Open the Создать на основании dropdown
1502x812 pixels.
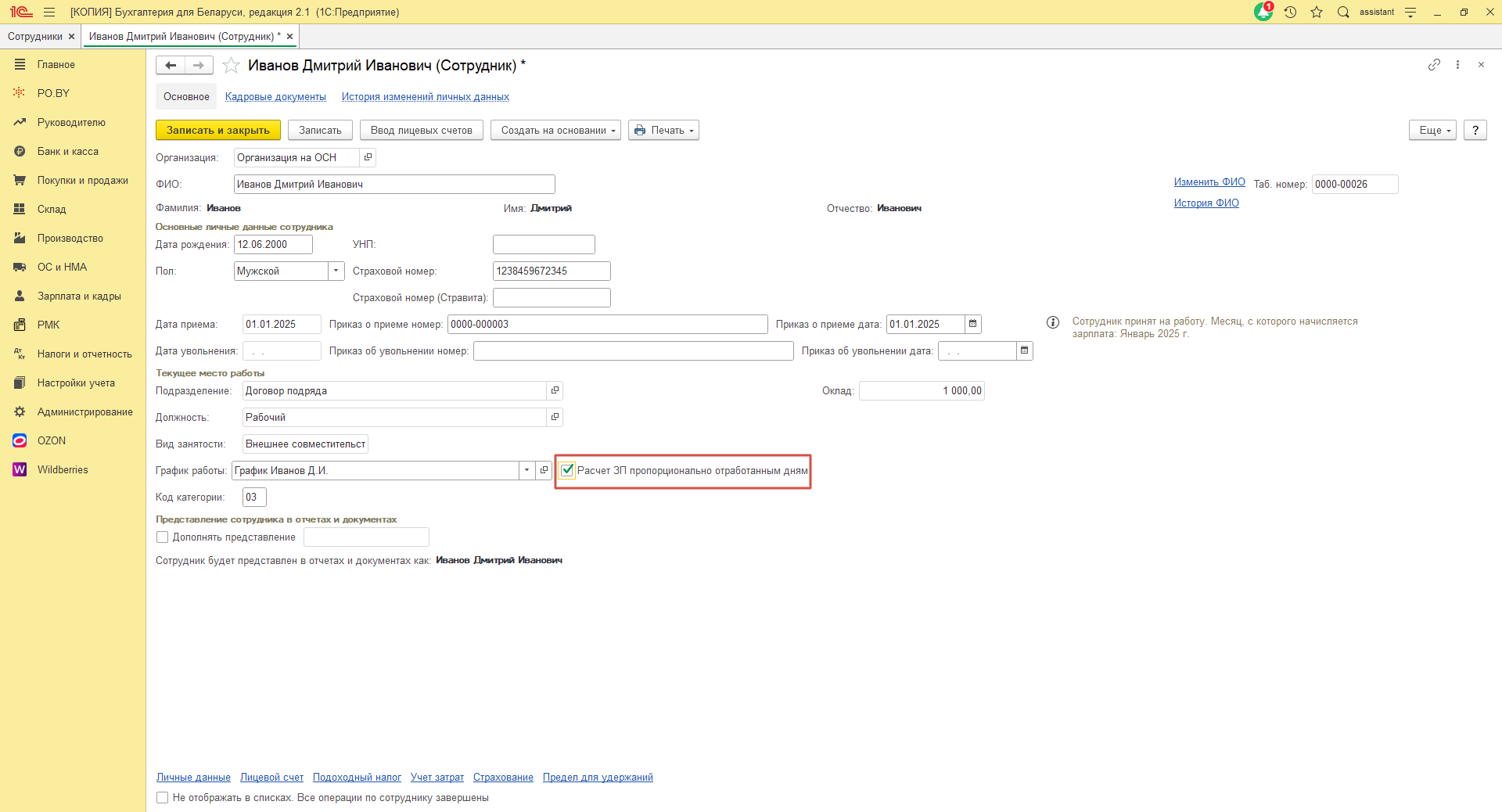555,131
